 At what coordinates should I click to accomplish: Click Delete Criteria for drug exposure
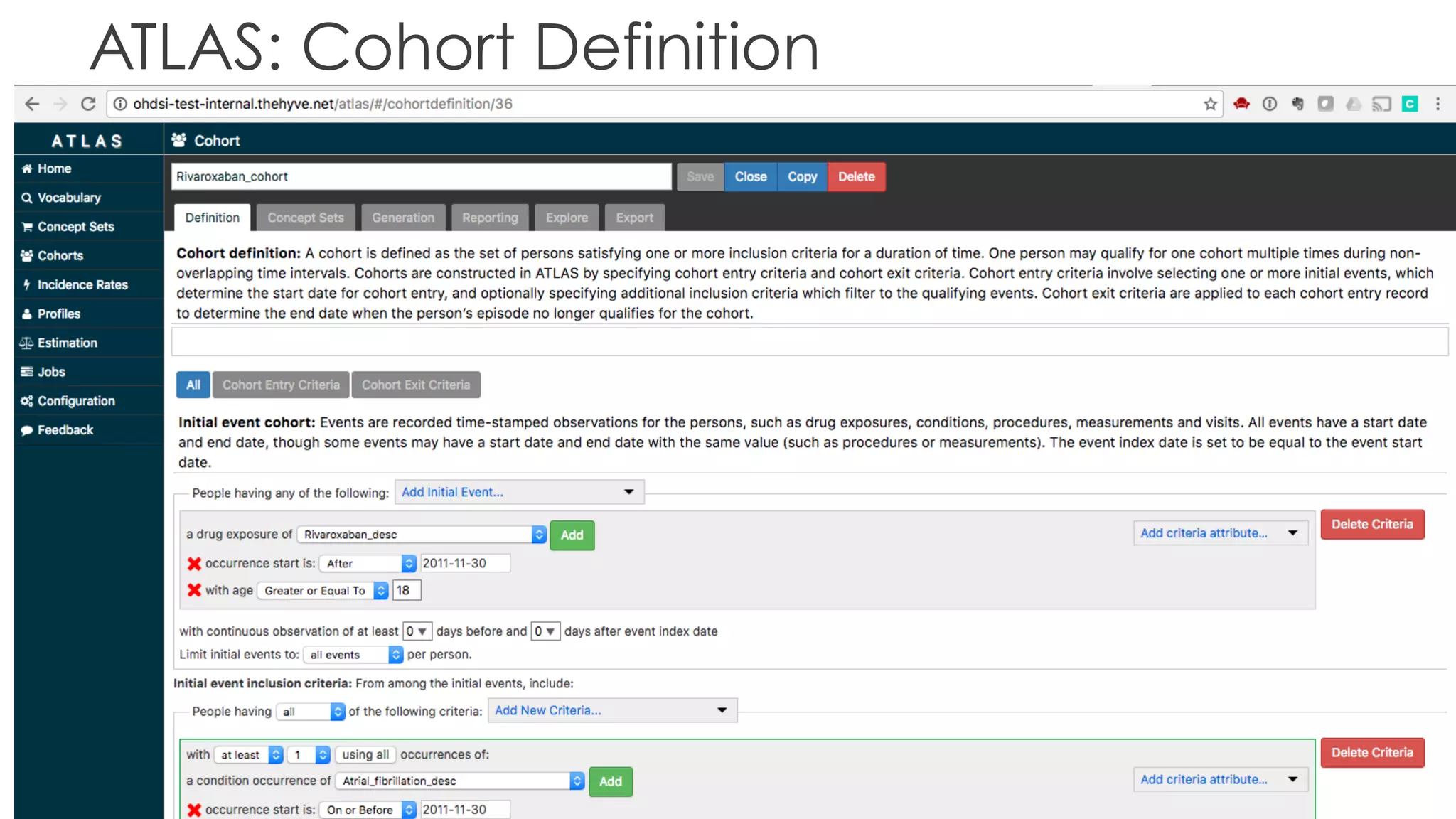point(1371,524)
